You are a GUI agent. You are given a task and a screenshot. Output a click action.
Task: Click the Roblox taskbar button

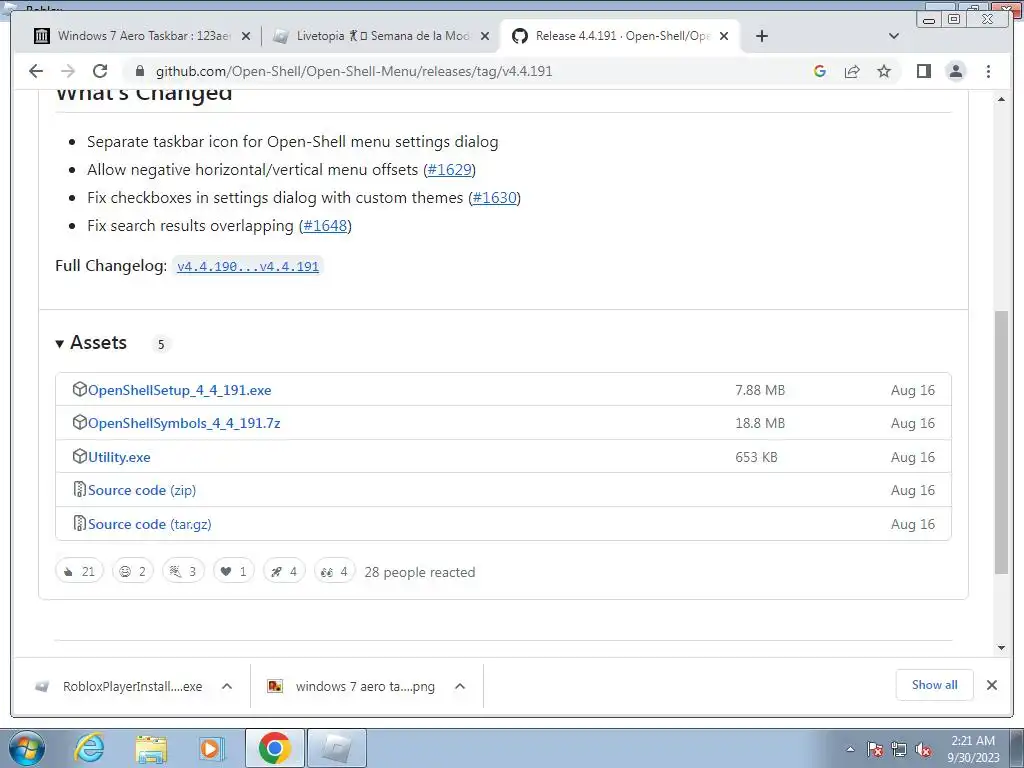(x=337, y=748)
